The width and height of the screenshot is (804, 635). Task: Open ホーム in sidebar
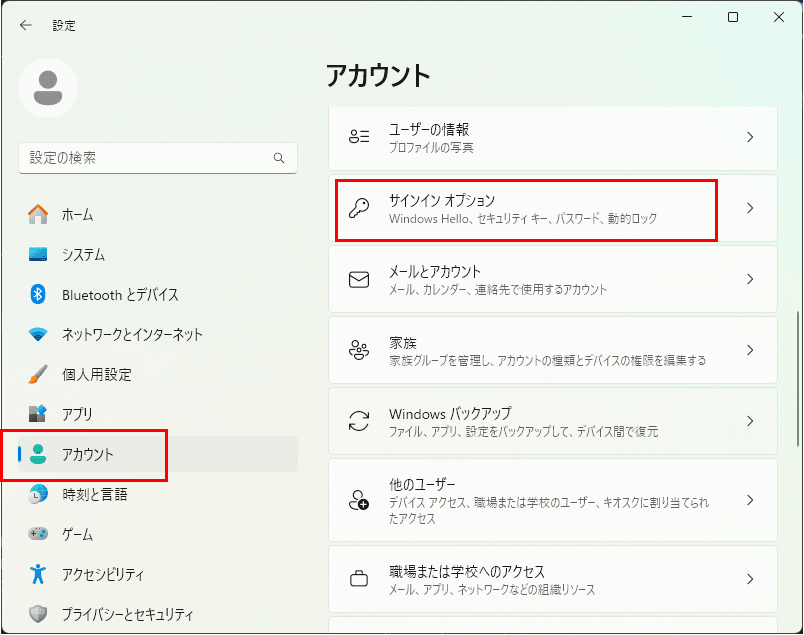(x=77, y=214)
